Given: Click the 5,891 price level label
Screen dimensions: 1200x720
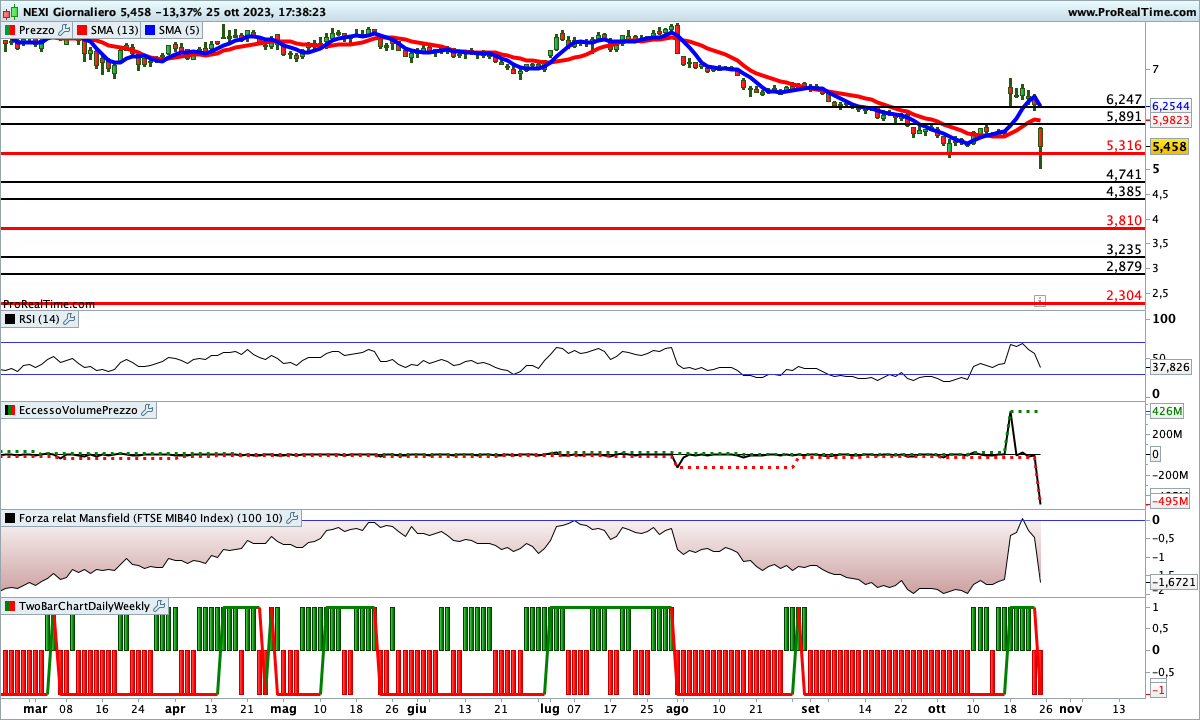Looking at the screenshot, I should click(1124, 117).
